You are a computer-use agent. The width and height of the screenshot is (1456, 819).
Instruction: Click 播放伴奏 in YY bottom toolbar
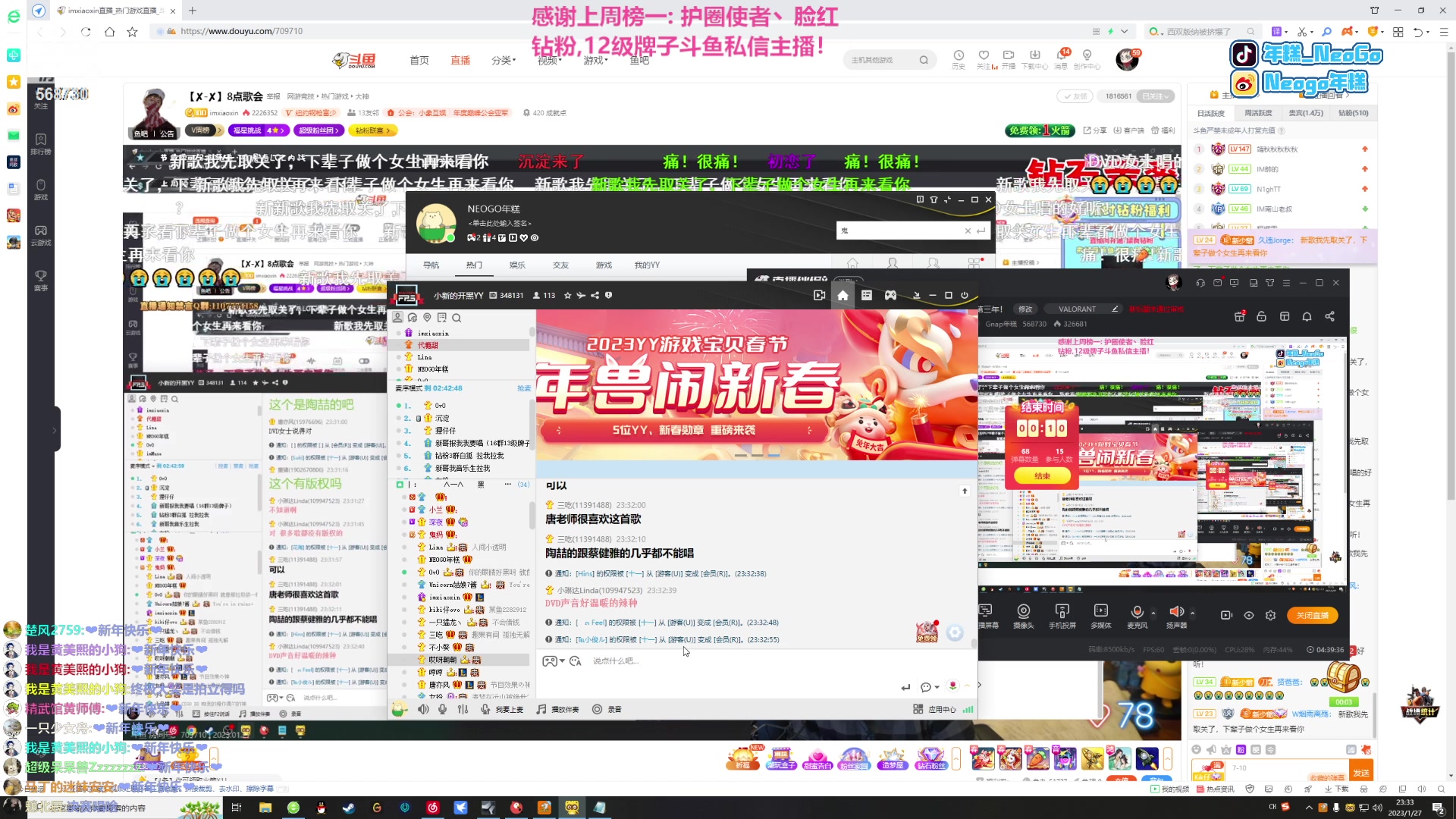[x=557, y=710]
